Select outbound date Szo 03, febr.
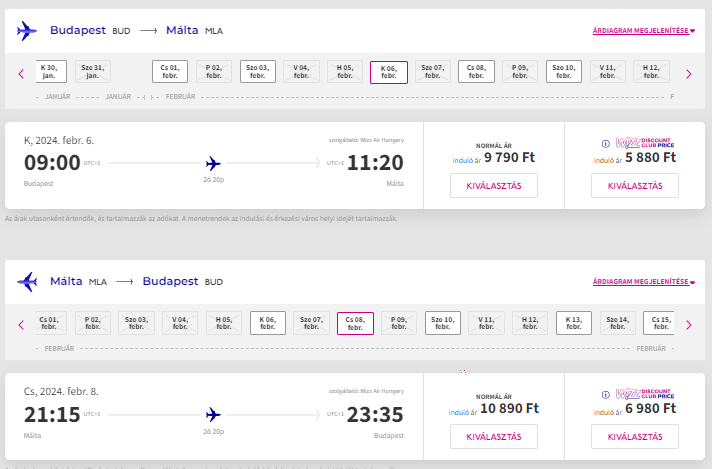 coord(257,71)
